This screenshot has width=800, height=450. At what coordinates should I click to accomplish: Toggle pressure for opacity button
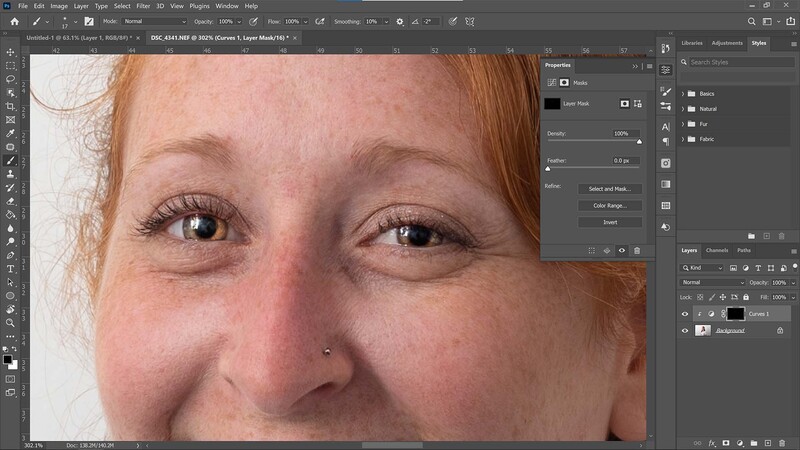[253, 21]
